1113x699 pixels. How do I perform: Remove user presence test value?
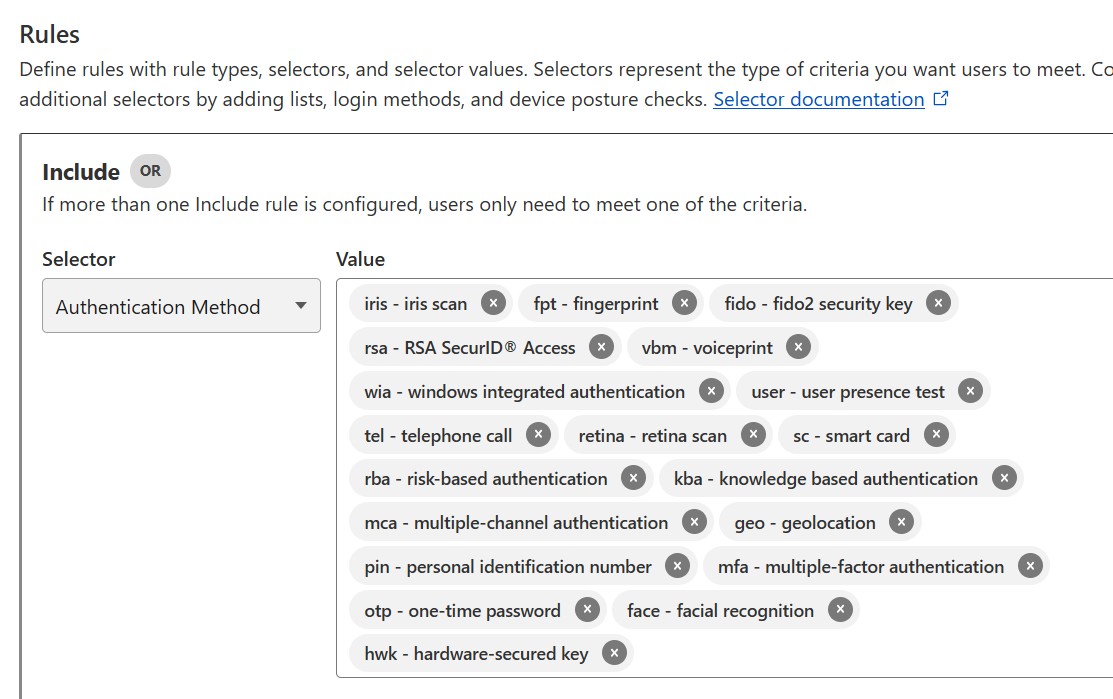click(x=970, y=391)
